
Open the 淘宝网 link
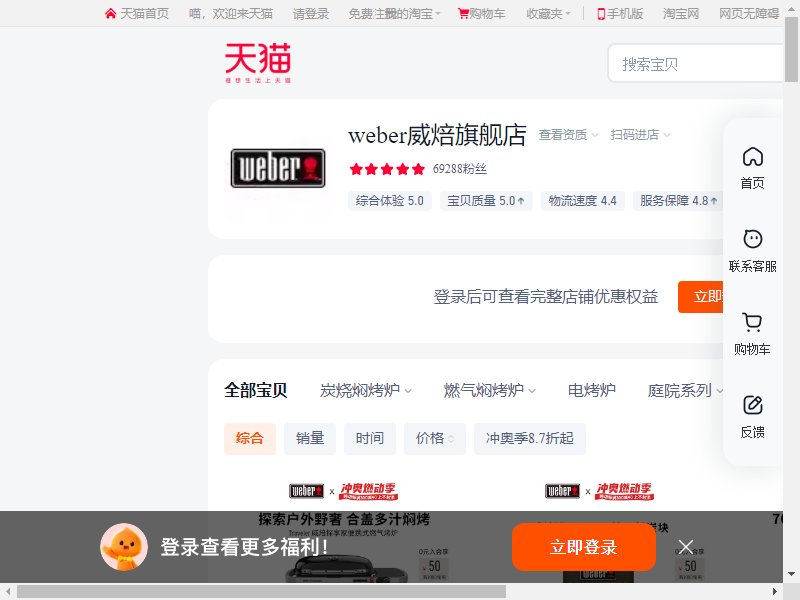coord(681,14)
